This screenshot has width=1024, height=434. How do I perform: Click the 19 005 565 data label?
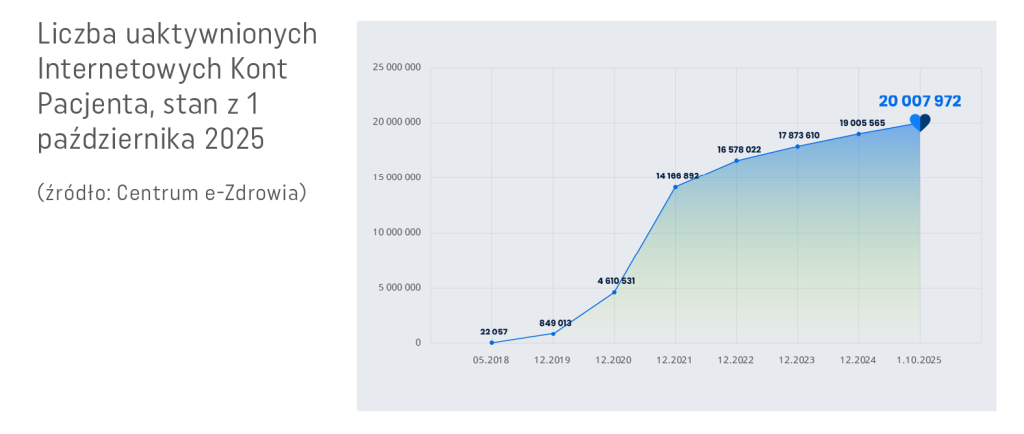pos(862,122)
